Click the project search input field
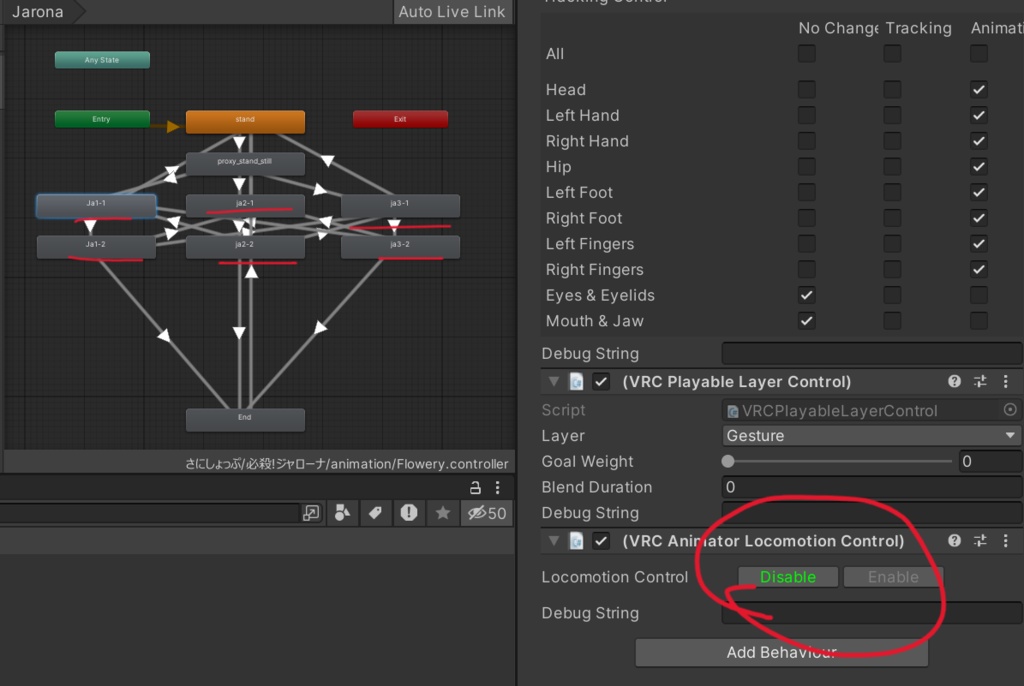The height and width of the screenshot is (686, 1024). click(149, 513)
